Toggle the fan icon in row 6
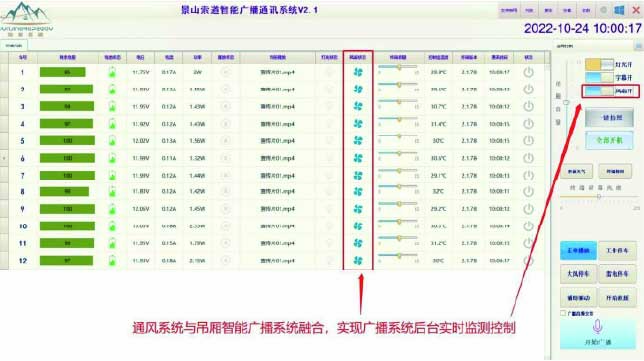 point(358,158)
